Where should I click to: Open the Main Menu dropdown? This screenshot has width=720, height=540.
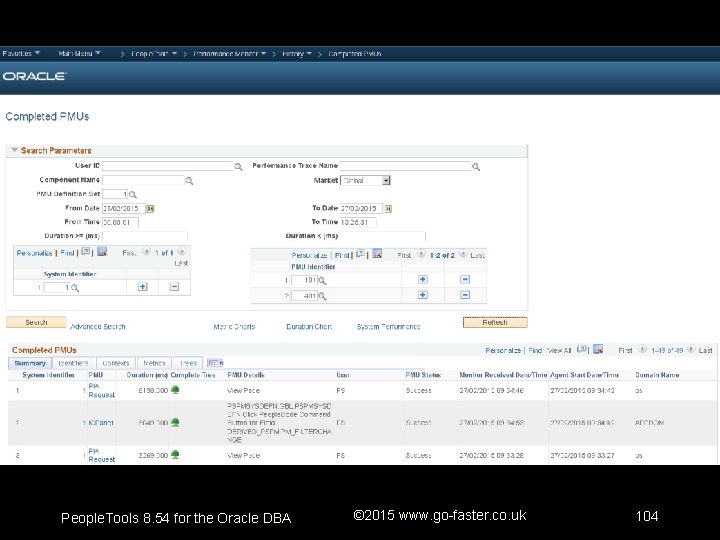pos(79,53)
